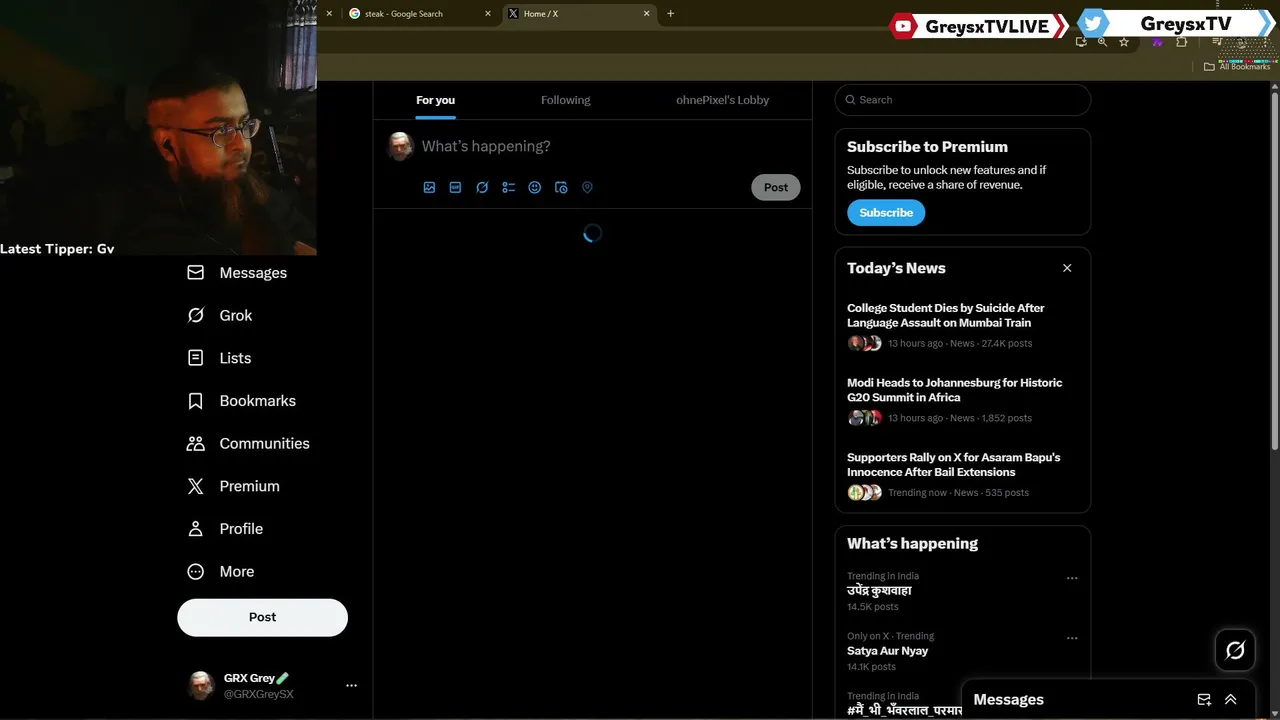Add a GIF to the post

pos(455,187)
